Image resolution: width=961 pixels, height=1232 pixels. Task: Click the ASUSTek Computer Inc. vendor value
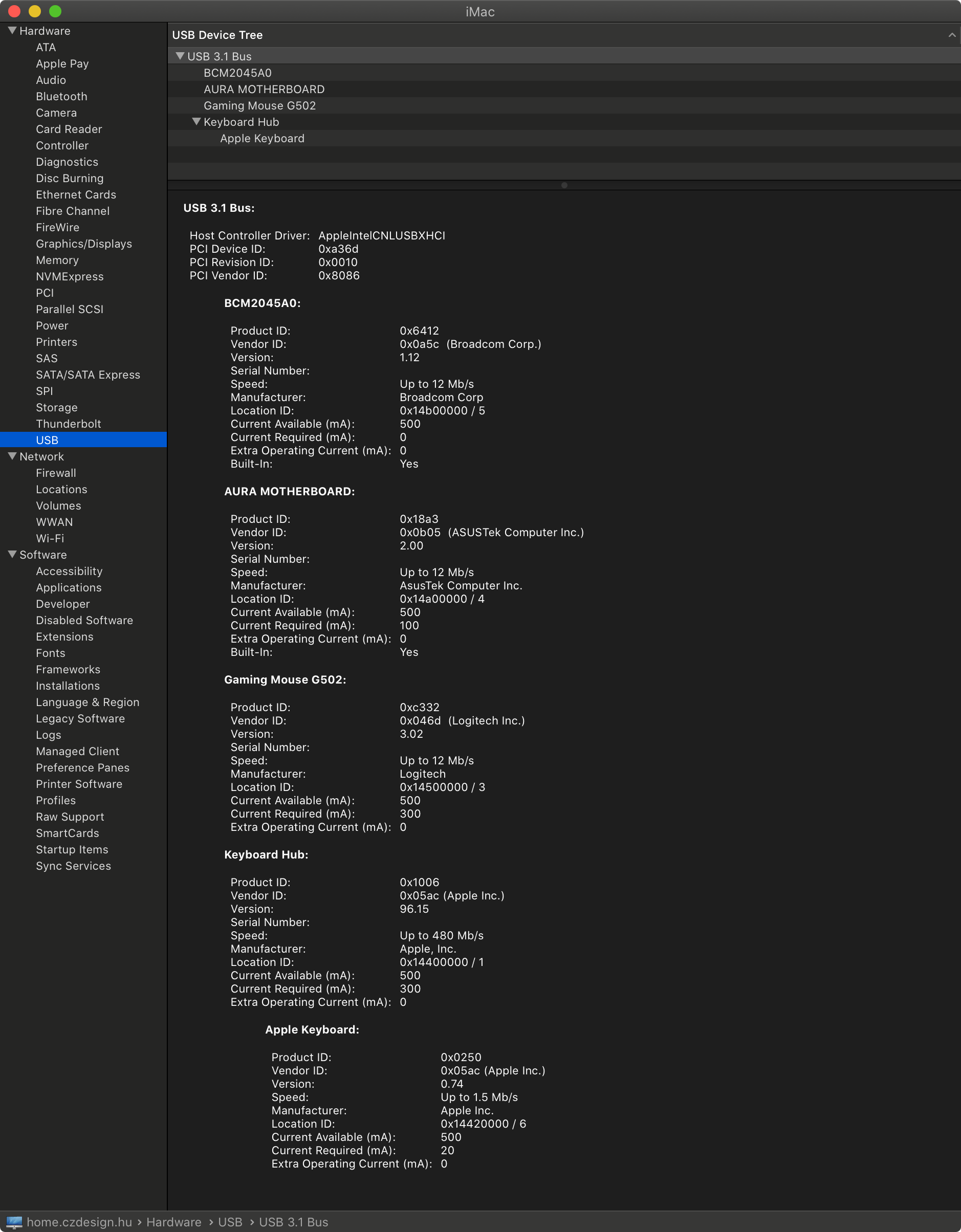pyautogui.click(x=492, y=532)
